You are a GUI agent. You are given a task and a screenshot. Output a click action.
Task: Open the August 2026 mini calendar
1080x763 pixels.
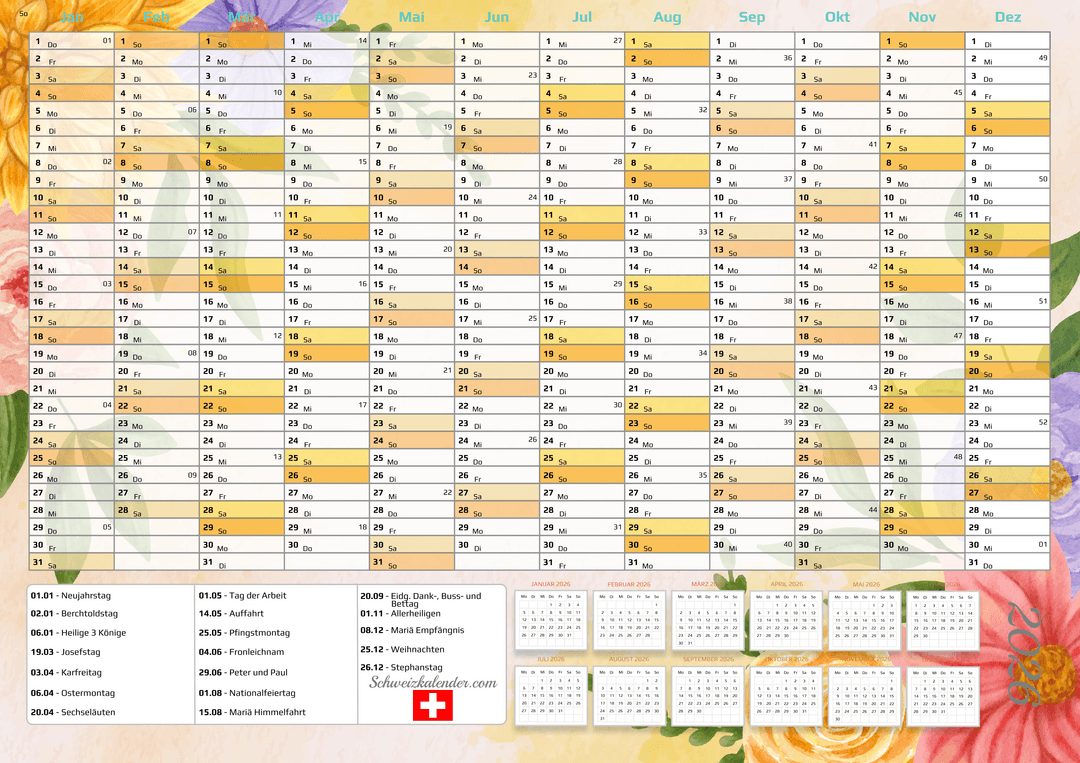(x=628, y=691)
